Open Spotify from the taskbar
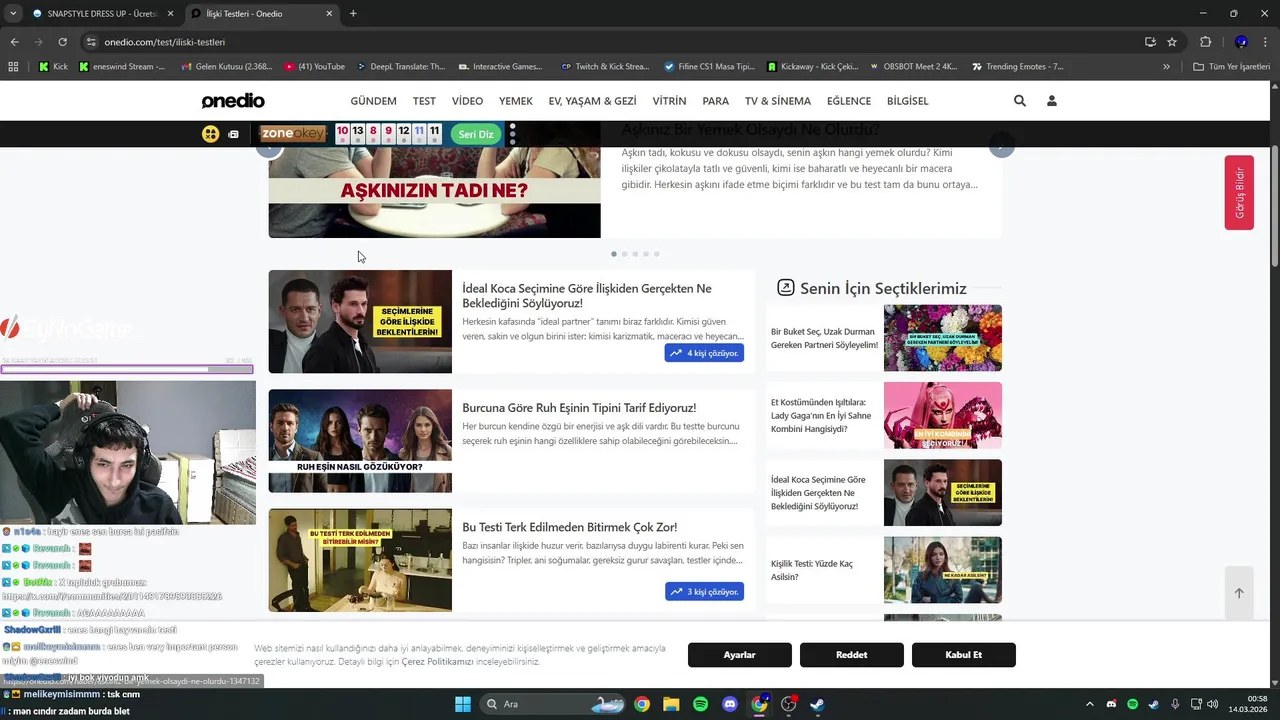 pyautogui.click(x=700, y=704)
